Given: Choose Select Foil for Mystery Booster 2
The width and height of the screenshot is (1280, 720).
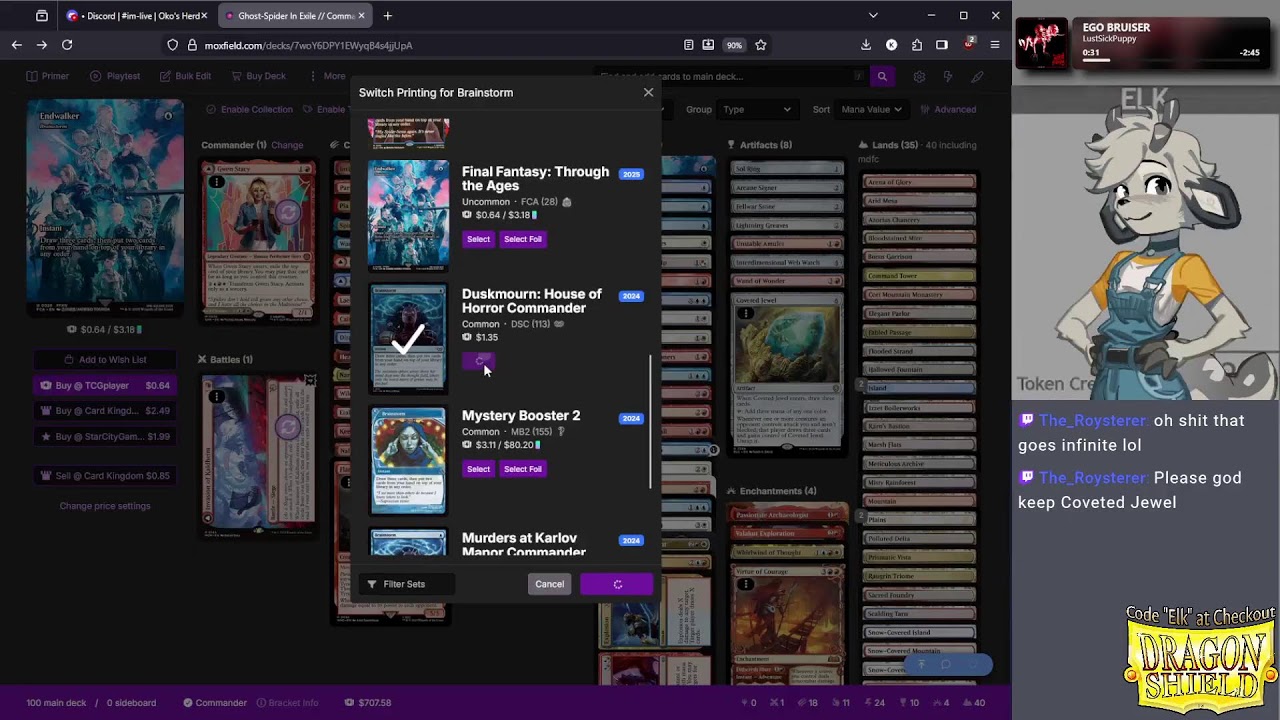Looking at the screenshot, I should [x=523, y=469].
